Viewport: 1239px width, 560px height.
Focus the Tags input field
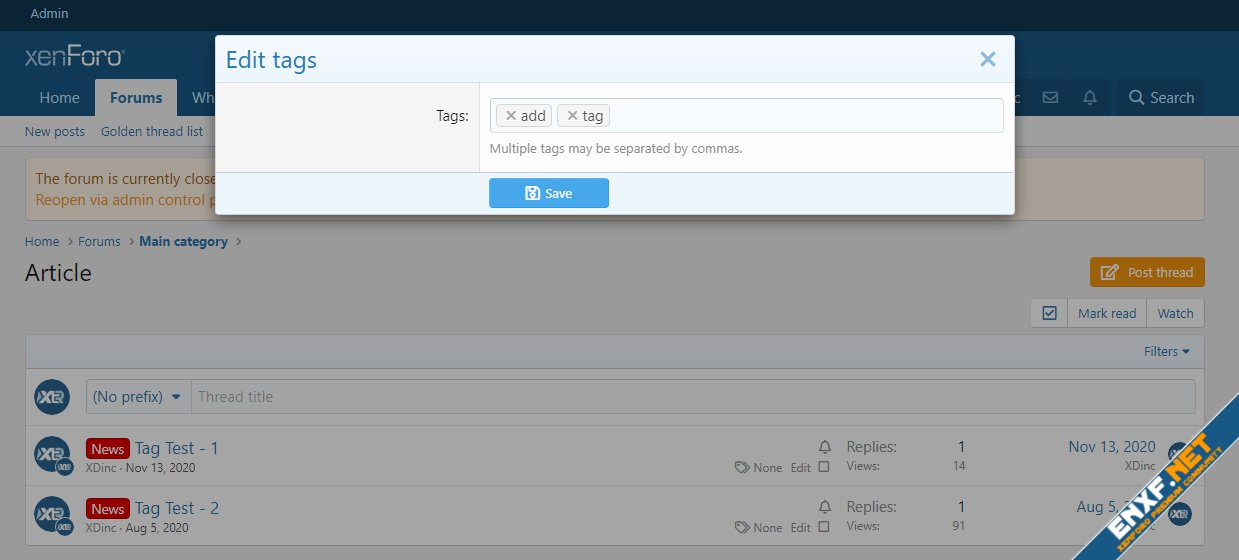click(800, 116)
